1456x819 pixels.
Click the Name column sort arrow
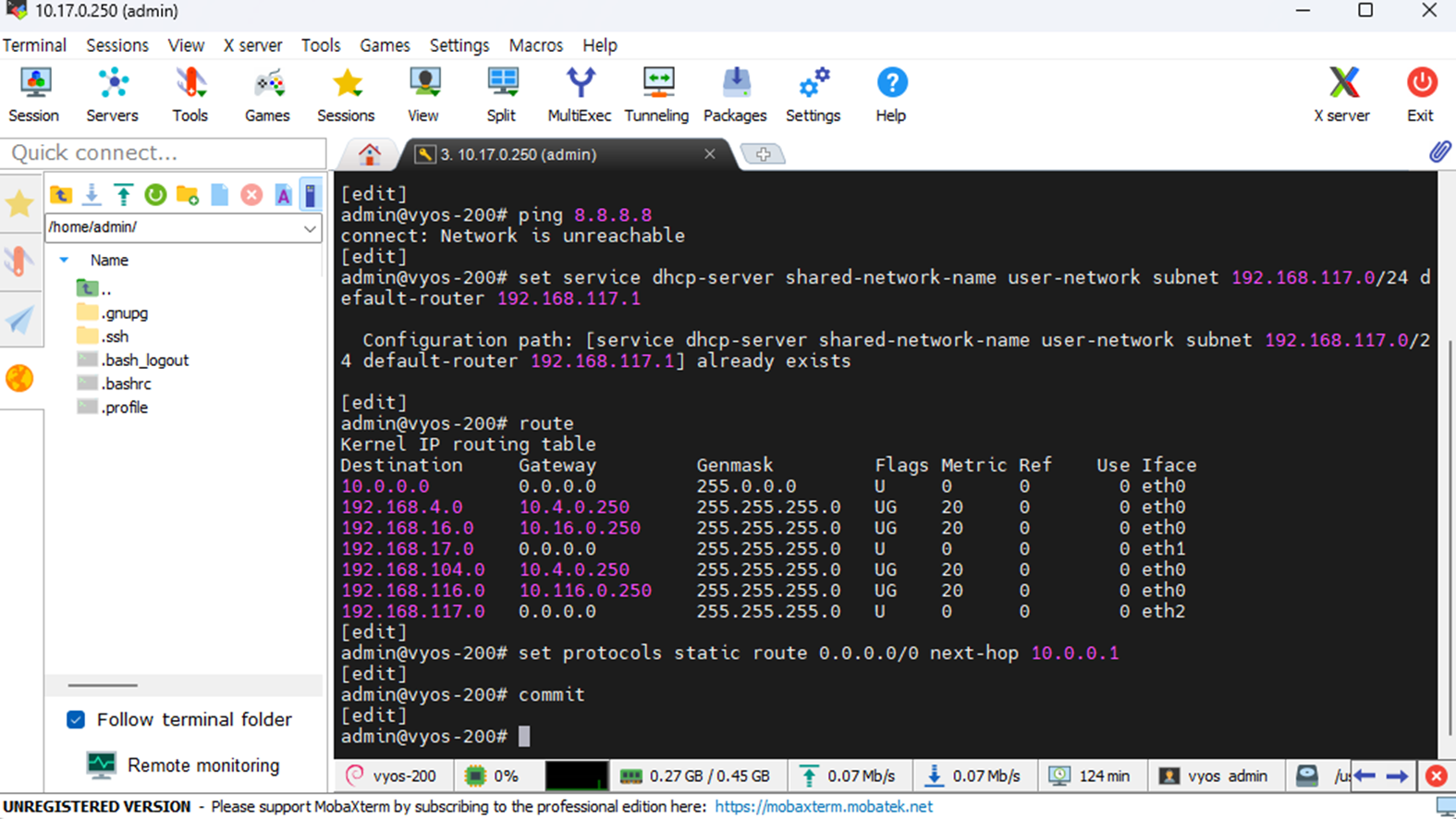tap(64, 261)
